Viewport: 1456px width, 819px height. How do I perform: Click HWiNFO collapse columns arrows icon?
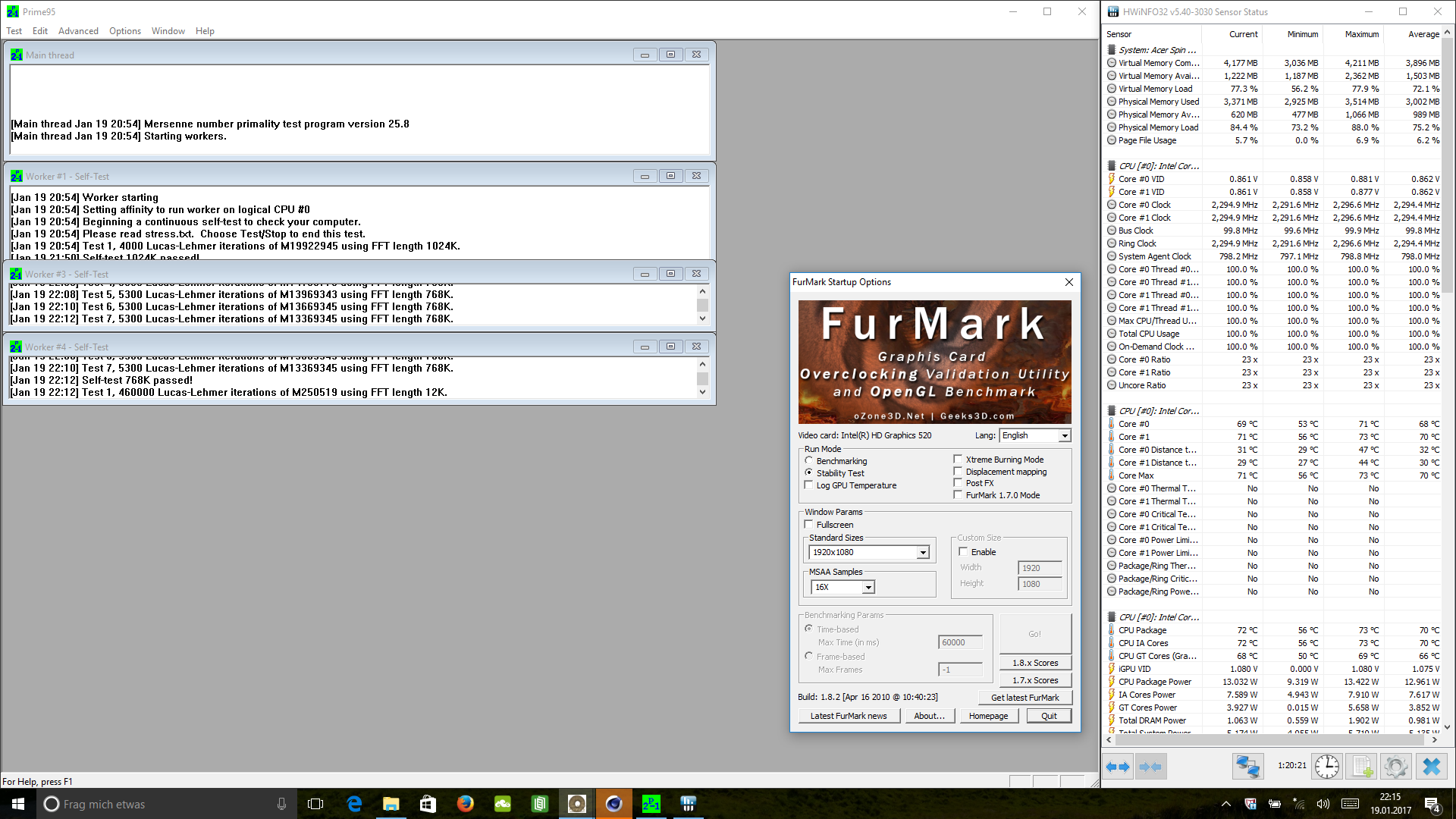click(x=1150, y=767)
